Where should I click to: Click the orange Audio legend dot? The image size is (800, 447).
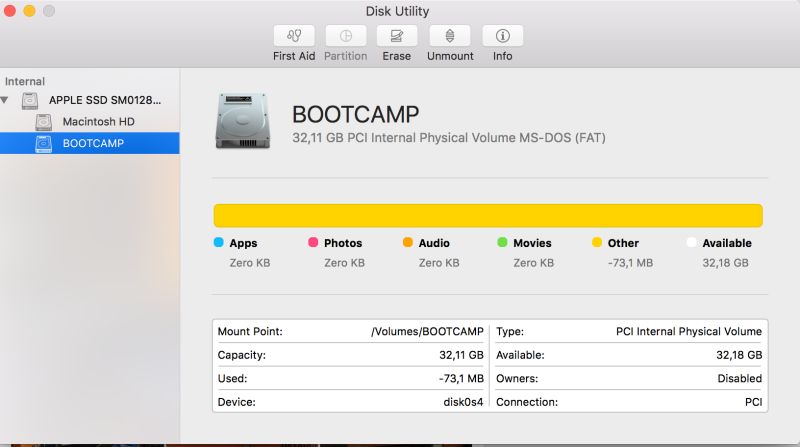click(x=408, y=242)
